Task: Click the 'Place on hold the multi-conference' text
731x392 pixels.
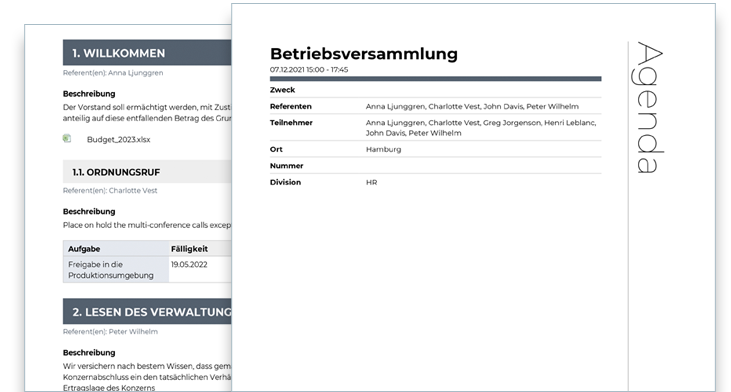Action: (x=147, y=225)
